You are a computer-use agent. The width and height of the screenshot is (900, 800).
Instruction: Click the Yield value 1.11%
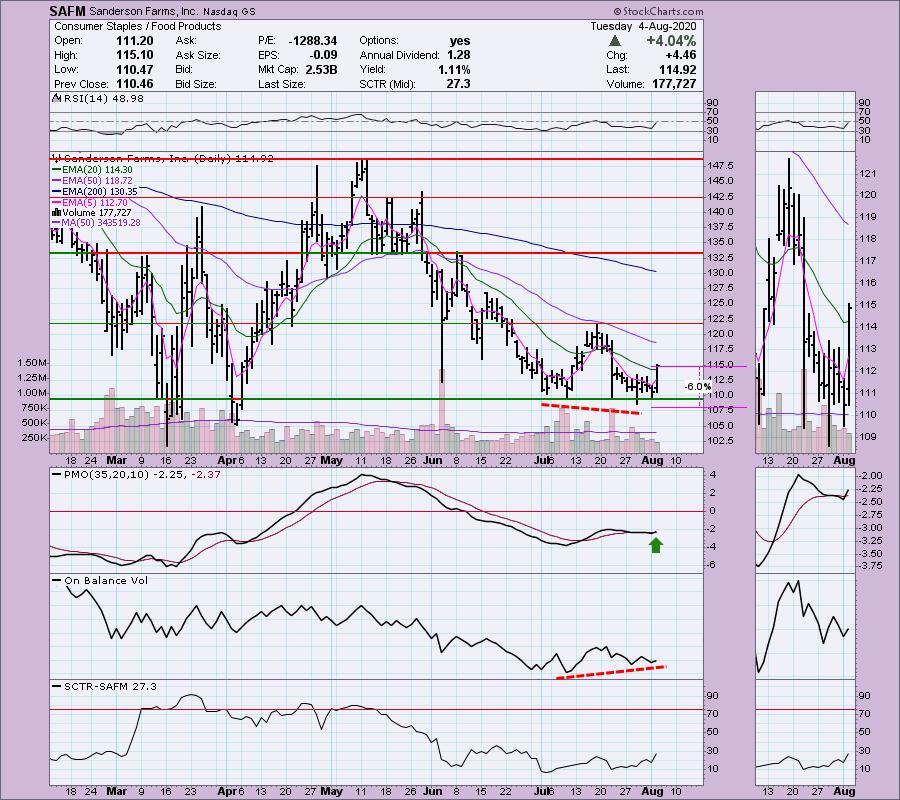(x=454, y=69)
